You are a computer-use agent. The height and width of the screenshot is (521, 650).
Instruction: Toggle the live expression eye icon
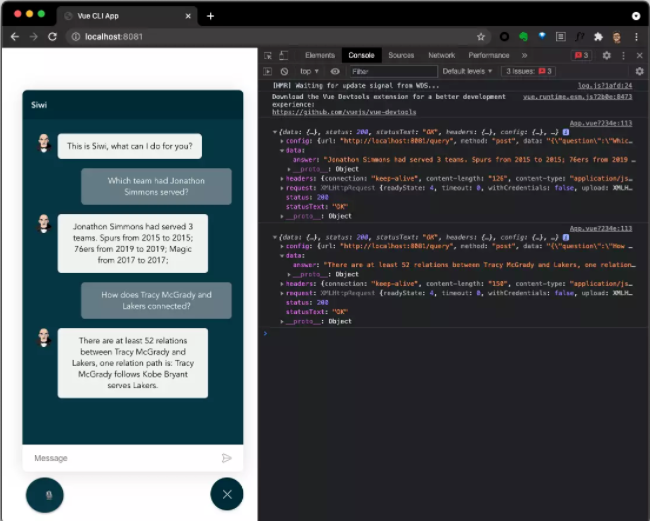click(335, 72)
